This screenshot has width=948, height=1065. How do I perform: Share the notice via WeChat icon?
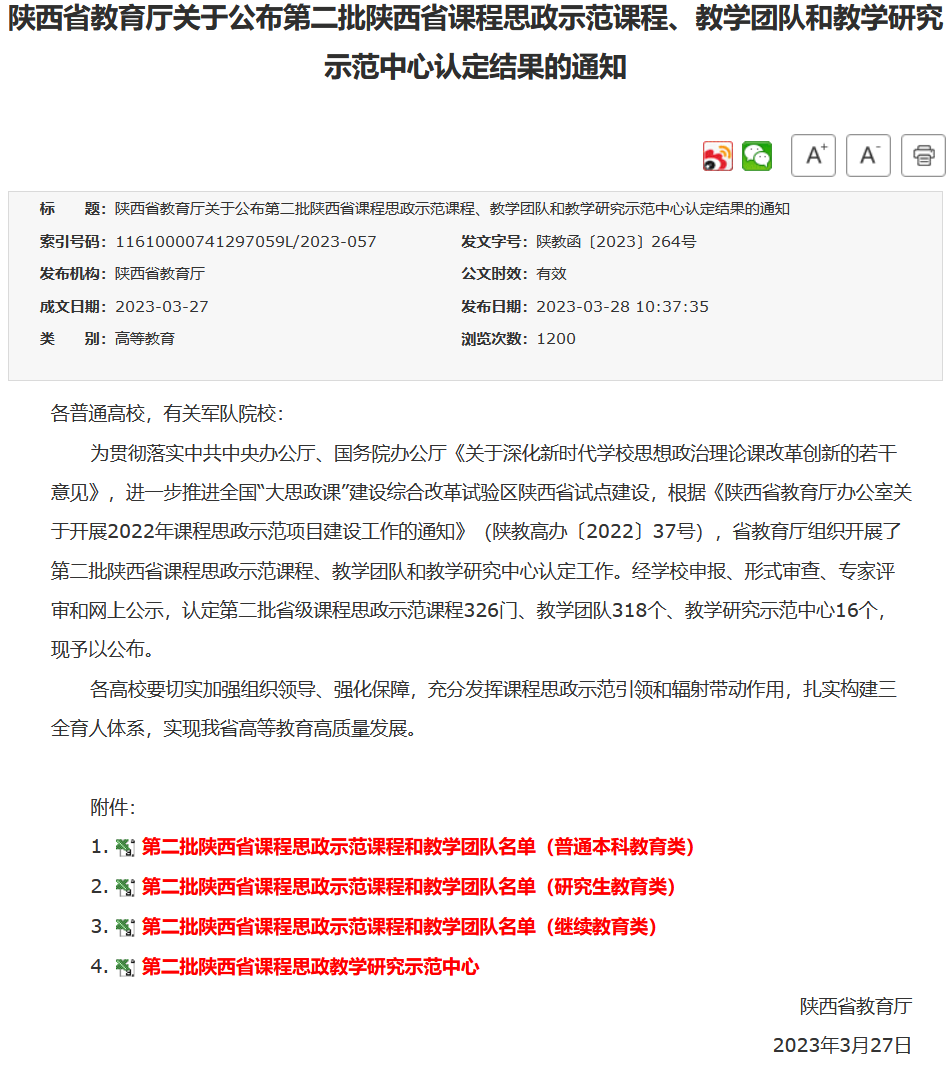point(756,156)
